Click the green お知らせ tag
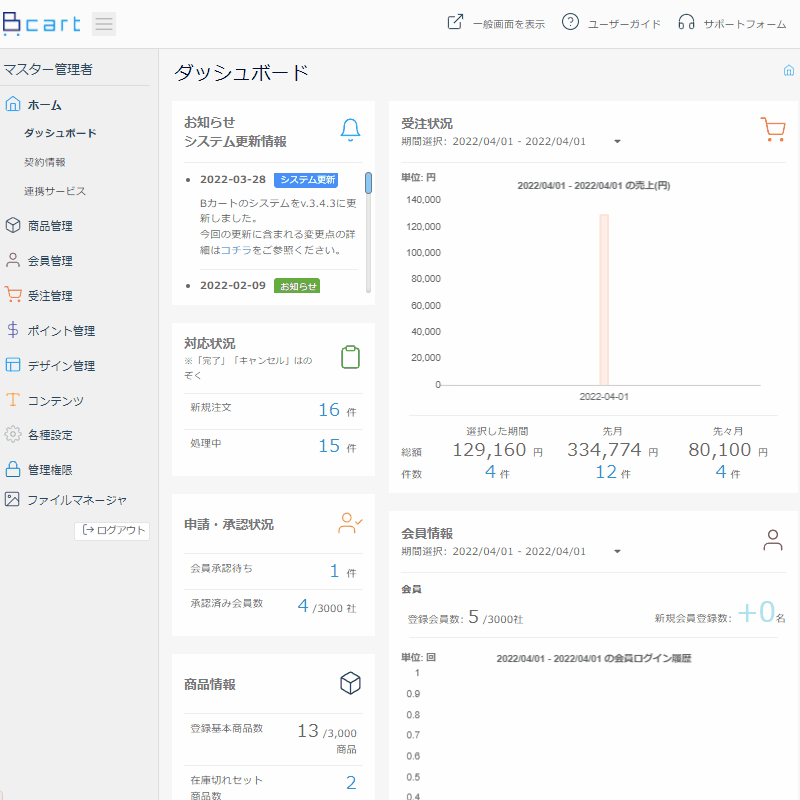800x800 pixels. [297, 286]
